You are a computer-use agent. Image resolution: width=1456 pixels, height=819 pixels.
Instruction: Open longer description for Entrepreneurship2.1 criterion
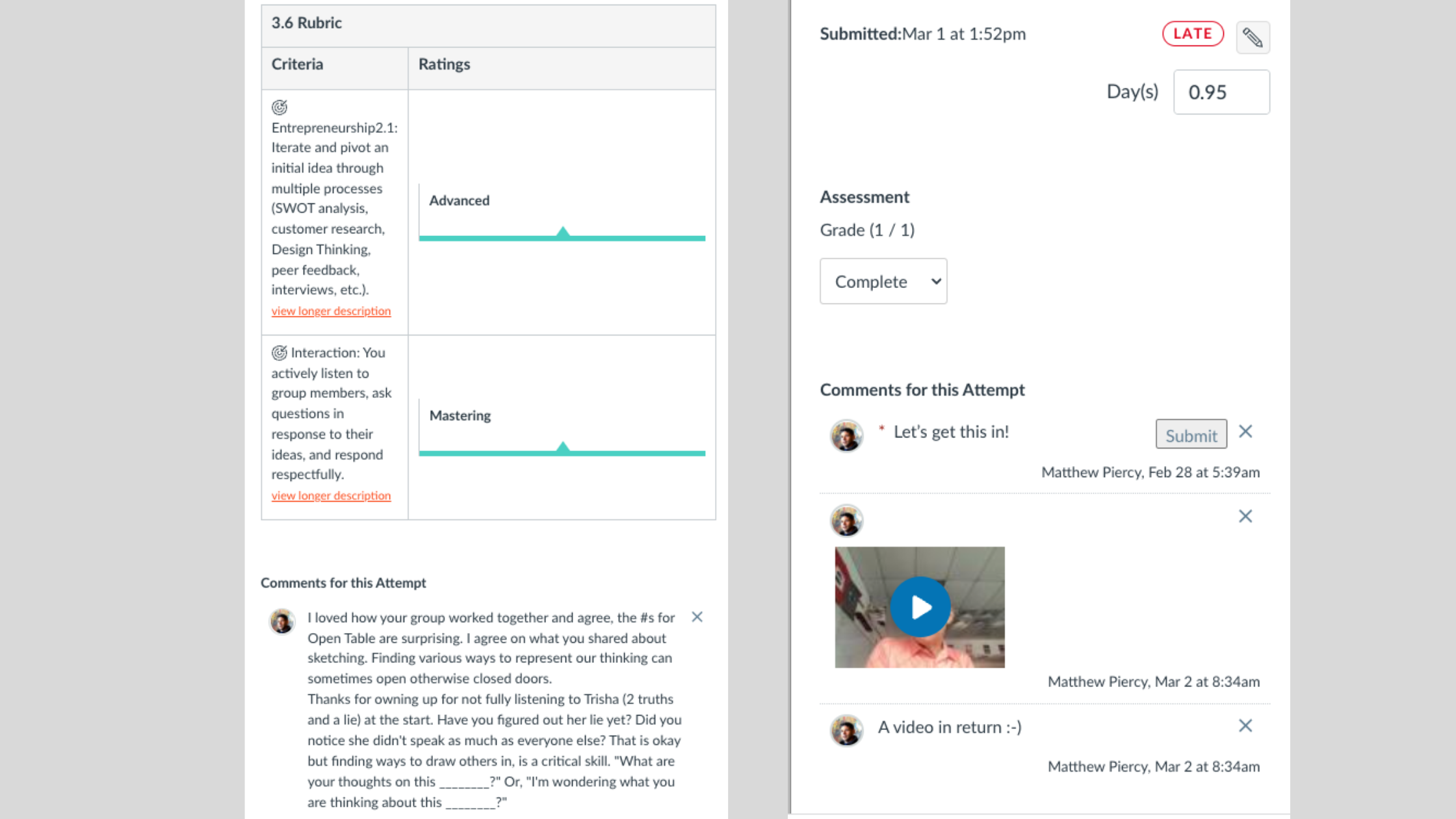(331, 311)
